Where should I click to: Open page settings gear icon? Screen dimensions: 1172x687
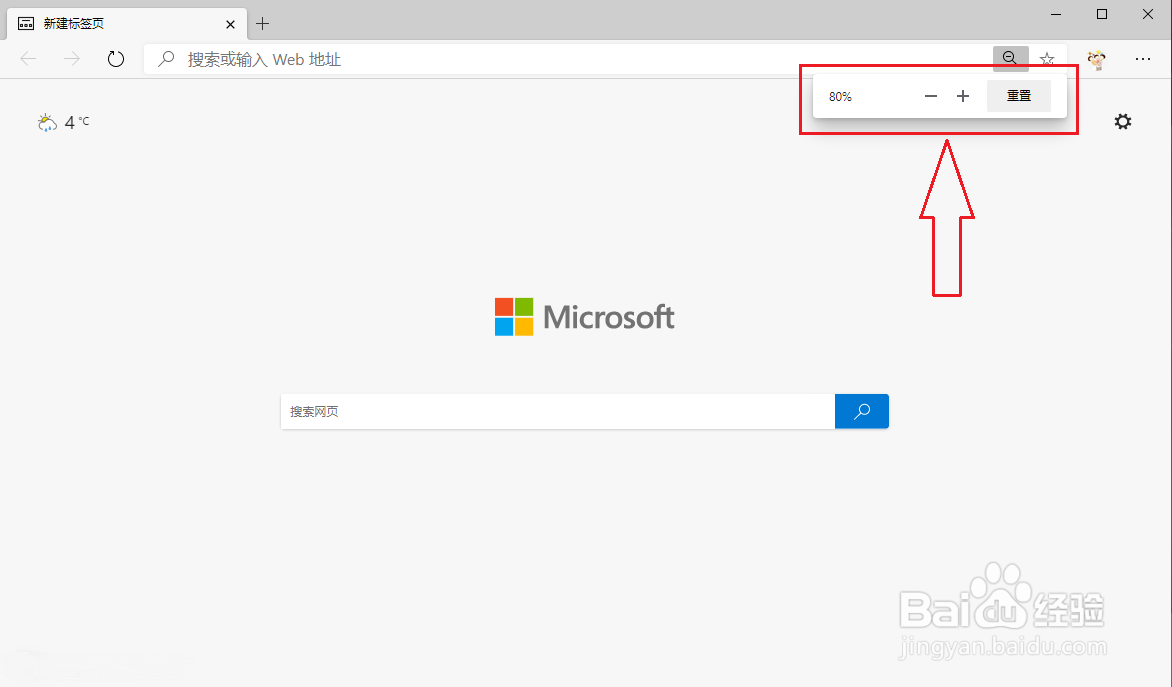click(1123, 122)
